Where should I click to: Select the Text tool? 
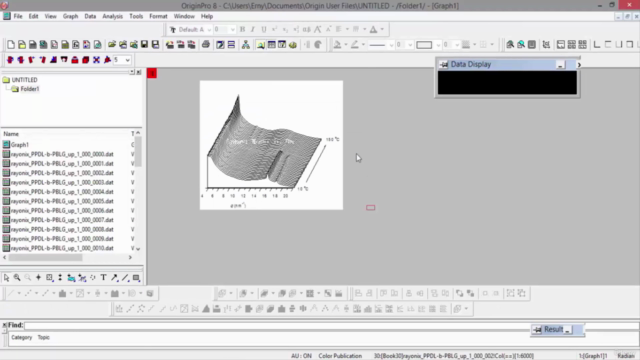click(104, 278)
